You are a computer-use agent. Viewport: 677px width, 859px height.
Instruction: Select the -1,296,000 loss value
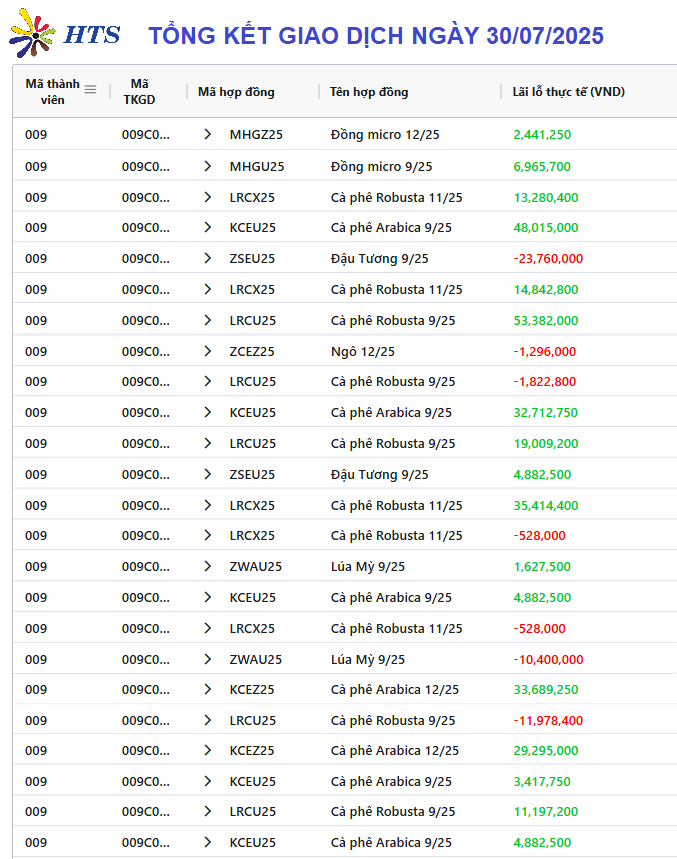pos(544,352)
